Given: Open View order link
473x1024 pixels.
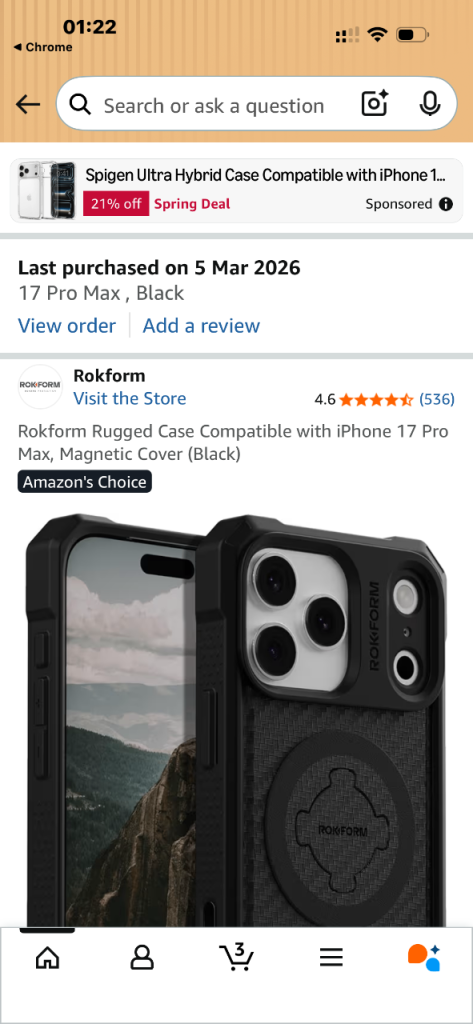Looking at the screenshot, I should [67, 325].
